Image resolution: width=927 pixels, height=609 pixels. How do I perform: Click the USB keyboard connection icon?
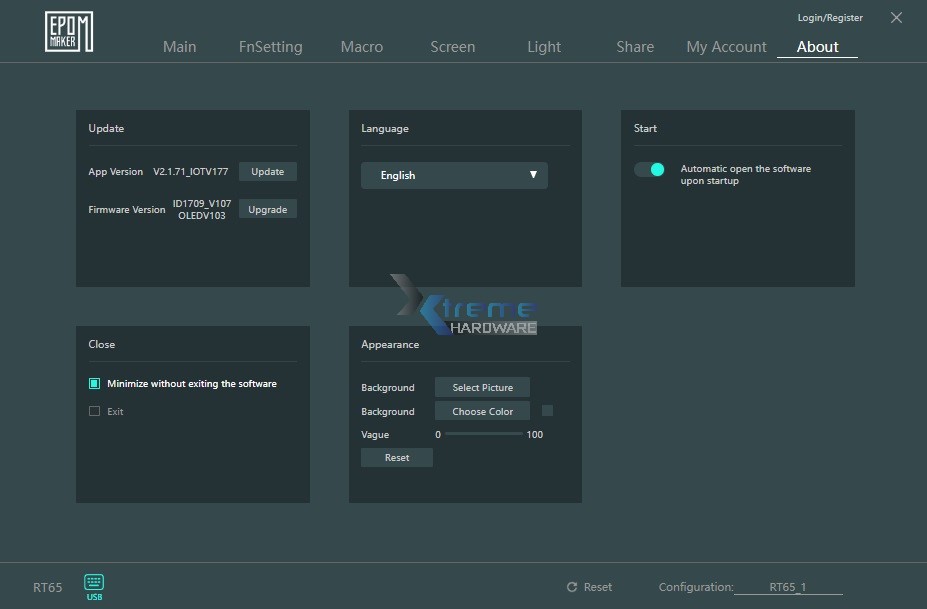coord(93,585)
